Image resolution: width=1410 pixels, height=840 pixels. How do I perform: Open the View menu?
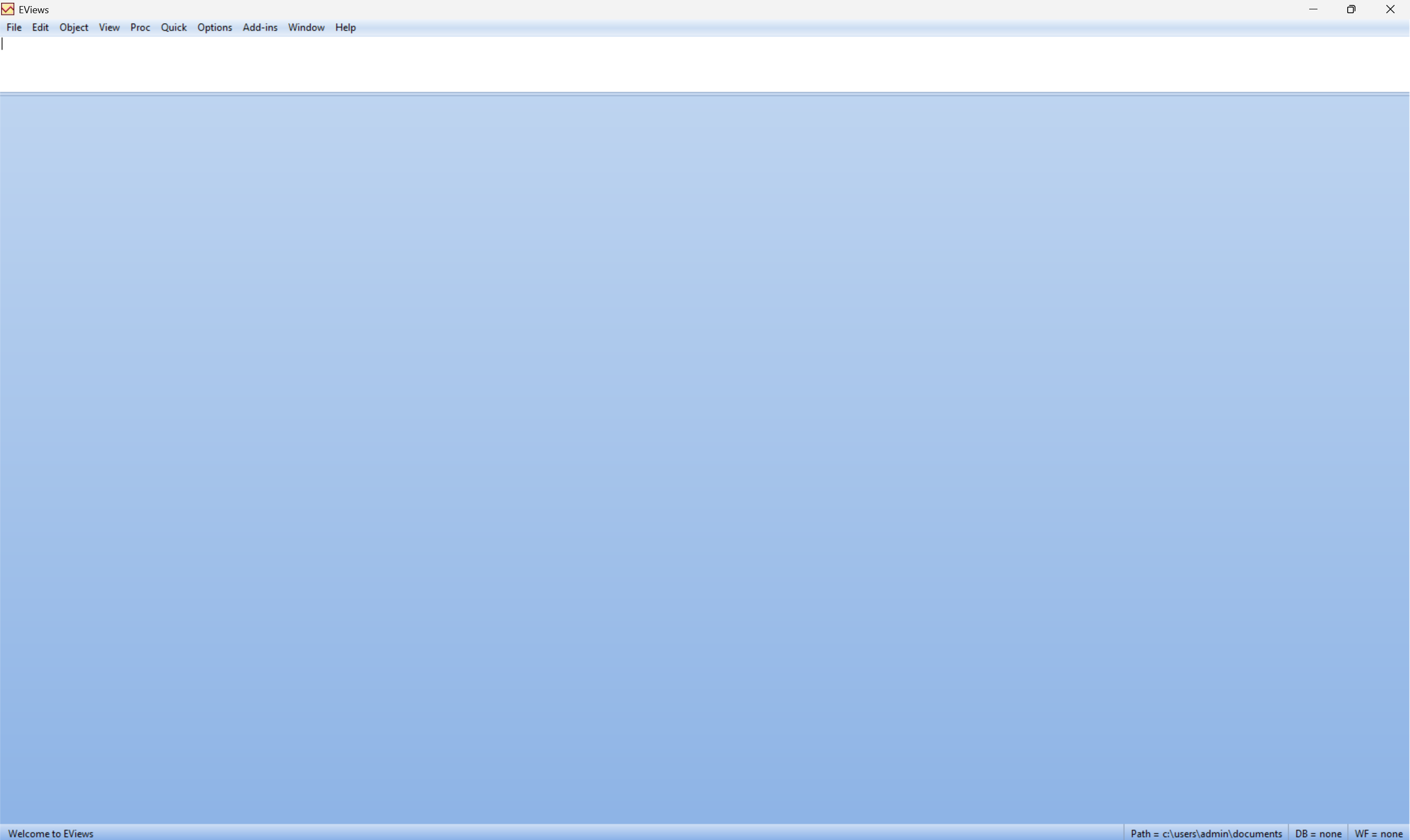coord(109,27)
